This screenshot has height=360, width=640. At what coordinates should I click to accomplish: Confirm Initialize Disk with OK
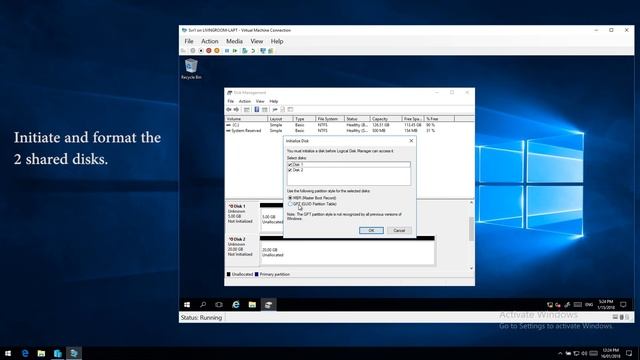coord(371,231)
